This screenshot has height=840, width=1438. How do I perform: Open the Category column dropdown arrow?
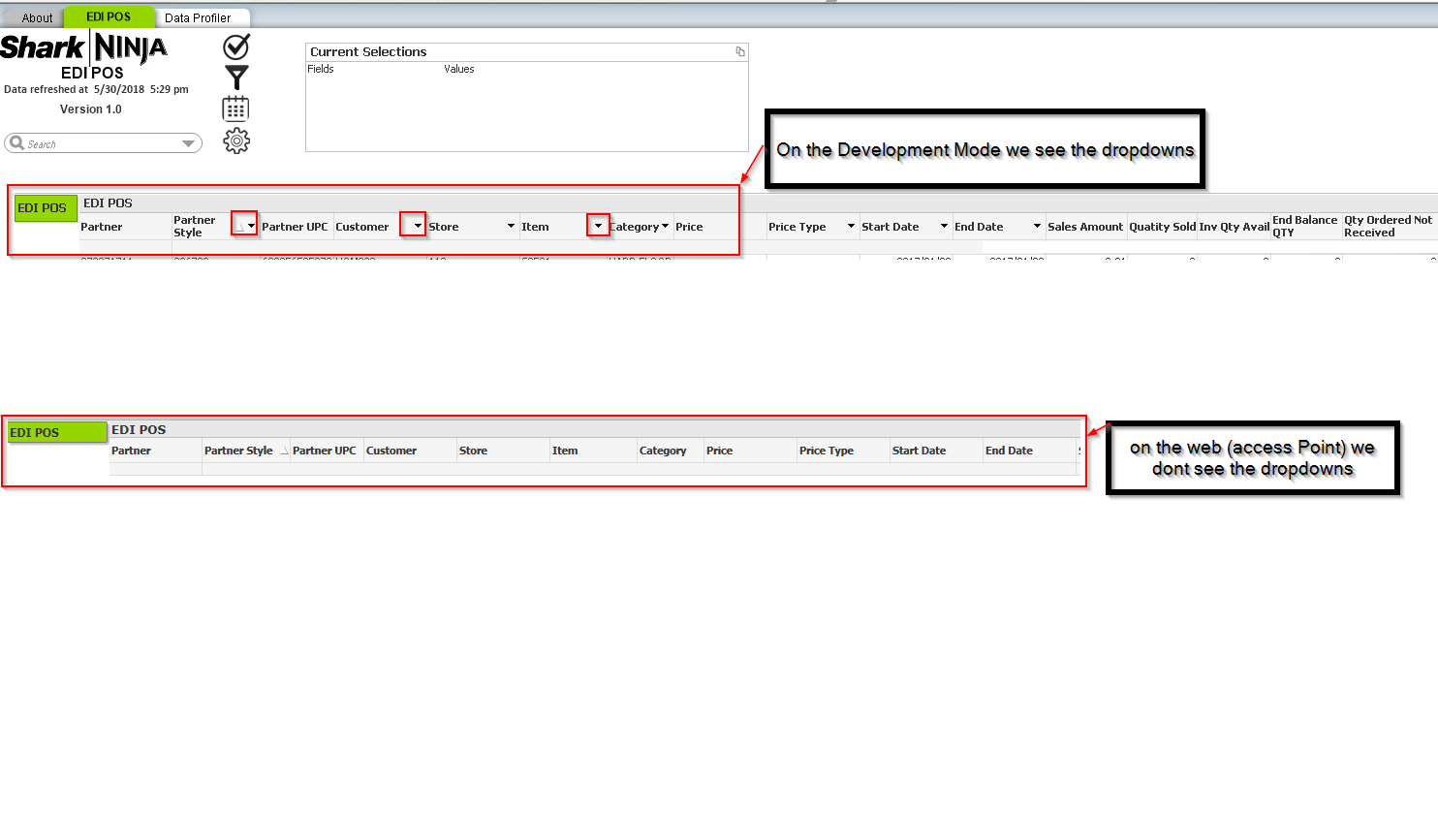tap(665, 227)
